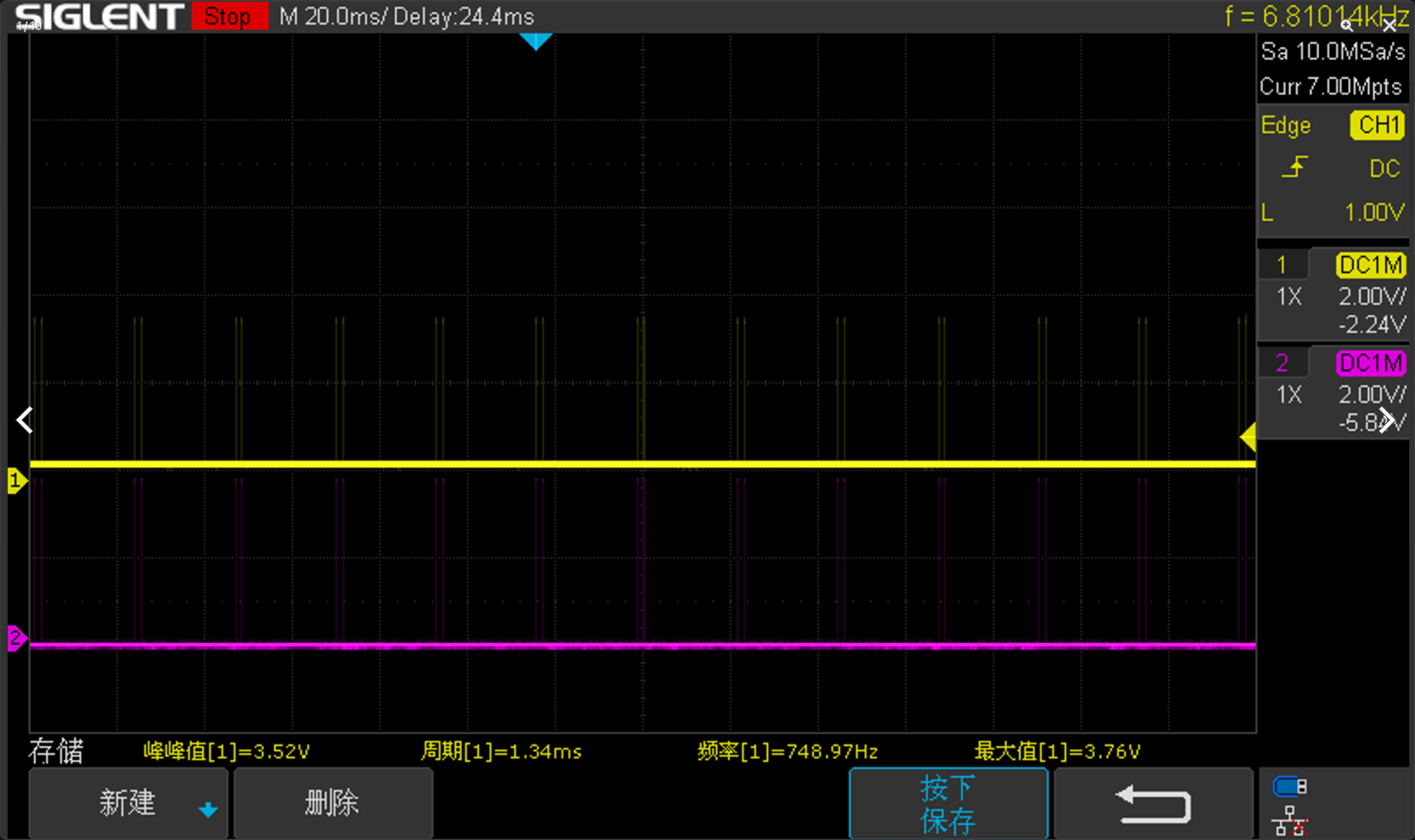Click the SIGLENT logo
The image size is (1415, 840).
(99, 16)
